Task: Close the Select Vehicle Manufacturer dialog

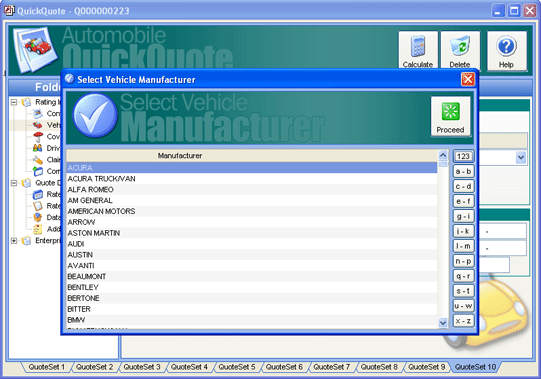Action: [468, 79]
